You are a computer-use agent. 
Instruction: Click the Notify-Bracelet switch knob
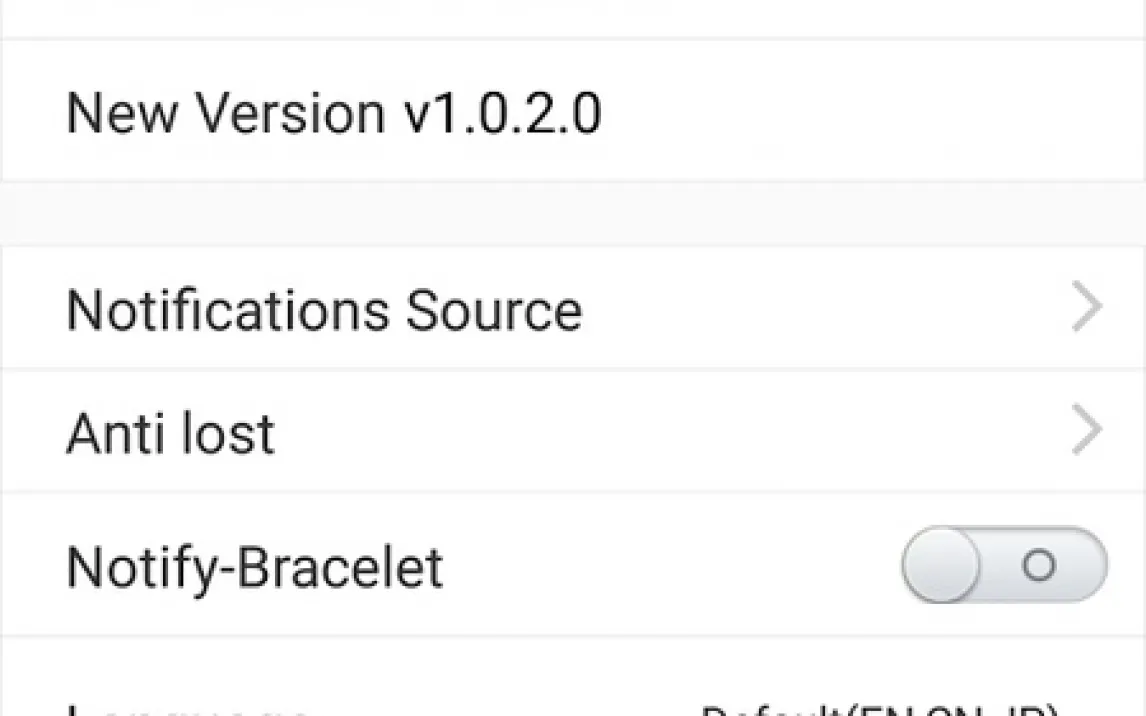[x=942, y=565]
